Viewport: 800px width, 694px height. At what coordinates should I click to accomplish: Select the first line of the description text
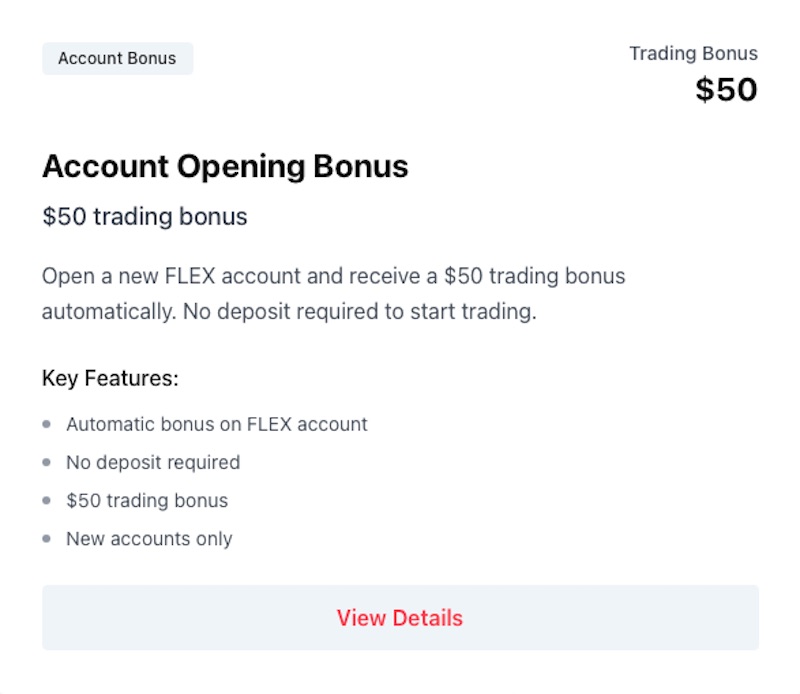(x=333, y=276)
